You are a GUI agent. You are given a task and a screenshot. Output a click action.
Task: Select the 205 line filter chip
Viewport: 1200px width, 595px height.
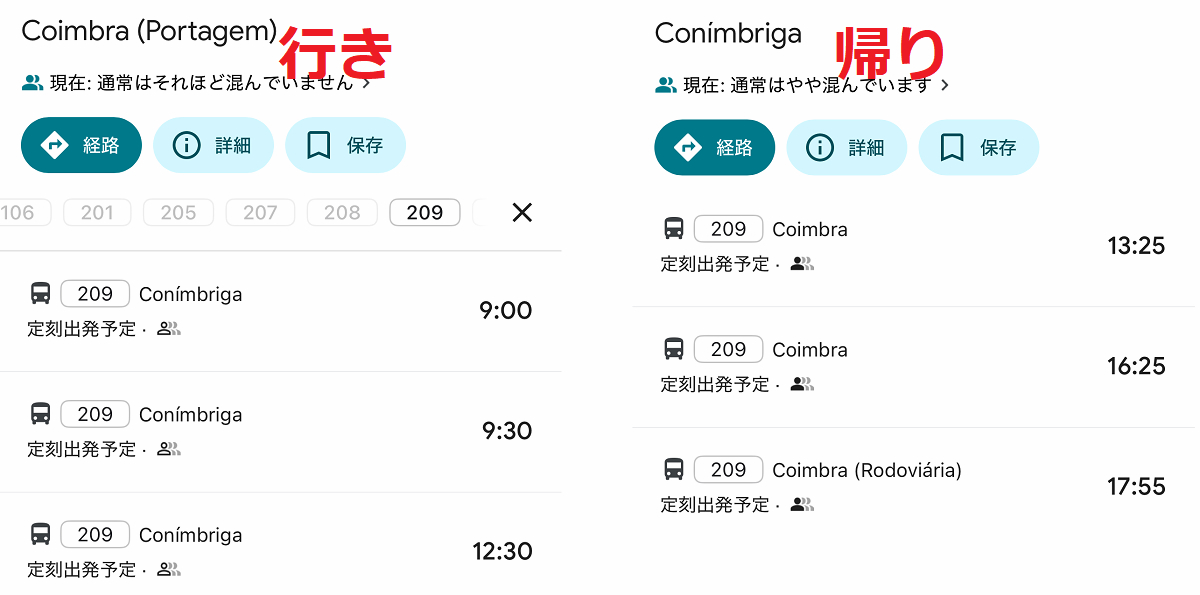coord(178,212)
